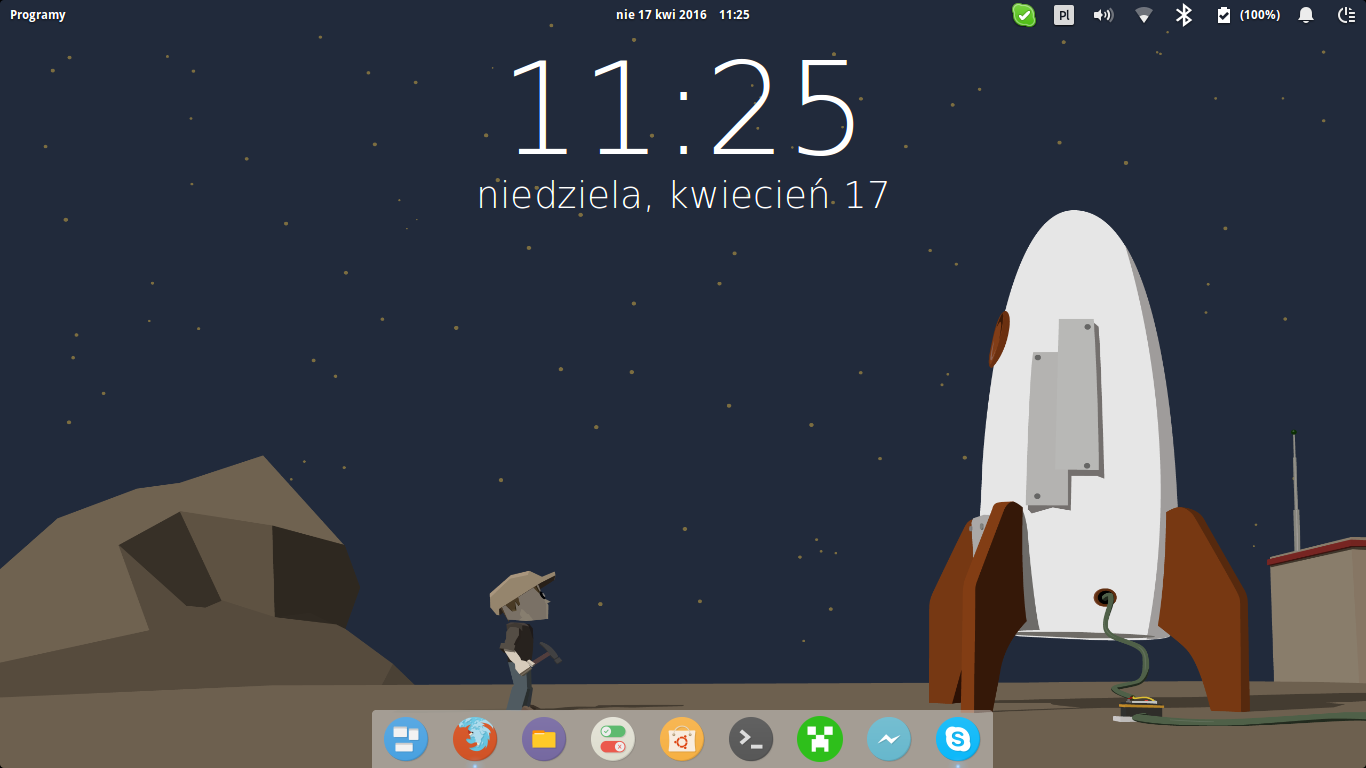Open the session power menu icon

(1346, 15)
